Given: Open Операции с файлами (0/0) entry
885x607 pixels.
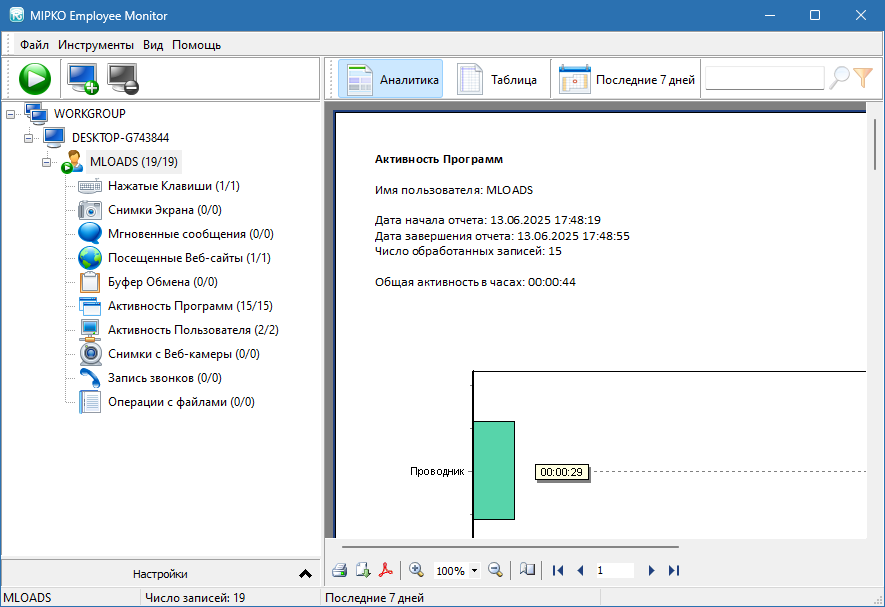Looking at the screenshot, I should (181, 402).
